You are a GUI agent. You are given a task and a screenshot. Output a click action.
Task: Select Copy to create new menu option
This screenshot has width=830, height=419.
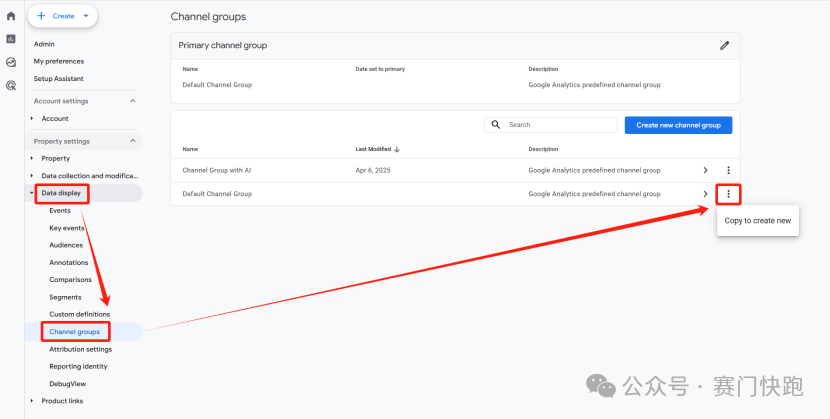tap(757, 220)
